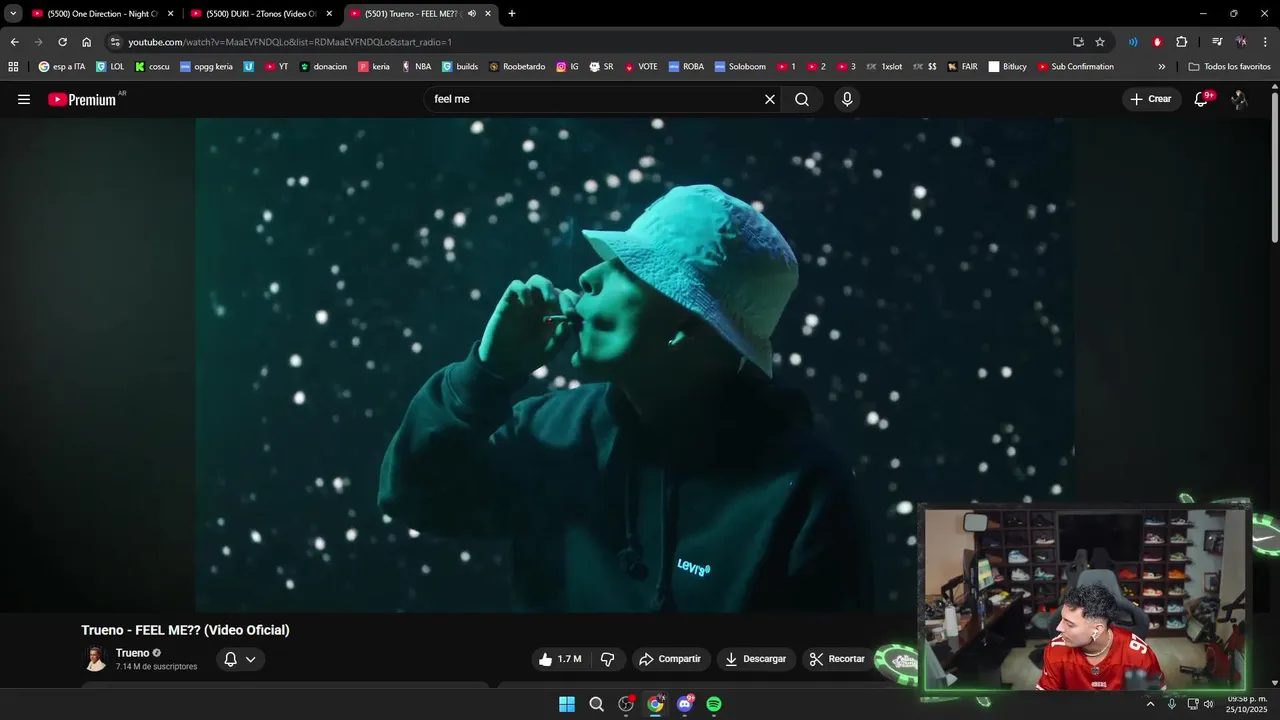Screen dimensions: 1280x720
Task: Click the Recortar clip button
Action: click(x=837, y=659)
